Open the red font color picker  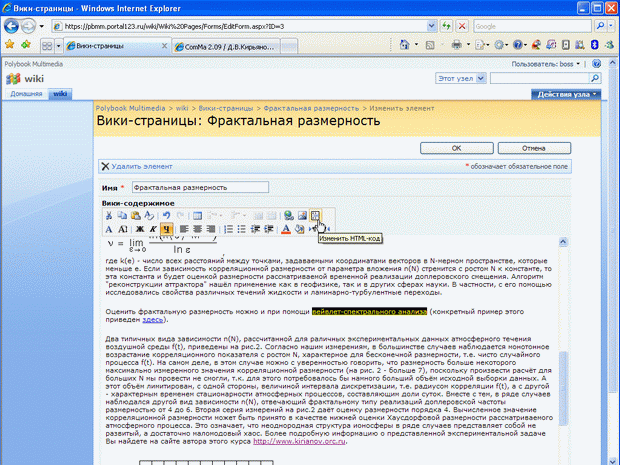(286, 229)
